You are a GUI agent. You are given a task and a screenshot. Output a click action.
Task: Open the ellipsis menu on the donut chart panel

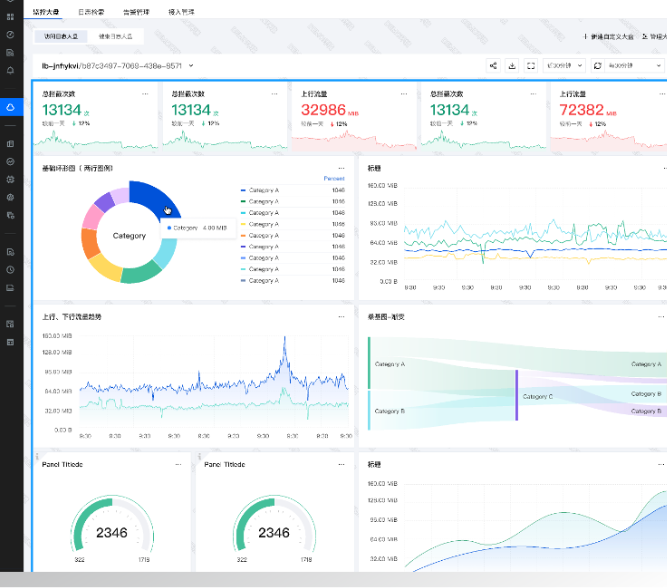[341, 168]
